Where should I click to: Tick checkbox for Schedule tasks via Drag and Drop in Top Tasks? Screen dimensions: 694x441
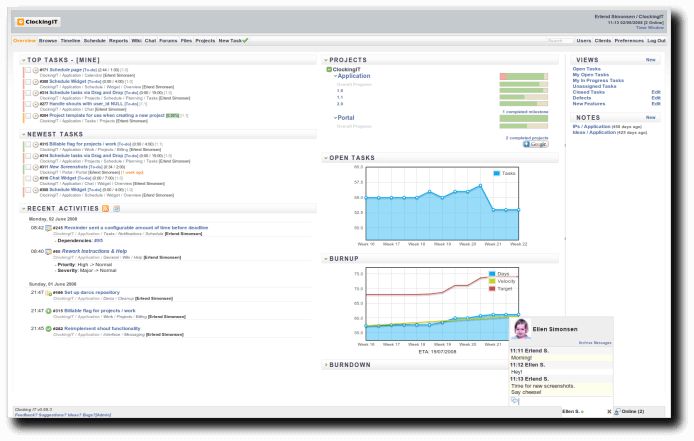pyautogui.click(x=27, y=93)
